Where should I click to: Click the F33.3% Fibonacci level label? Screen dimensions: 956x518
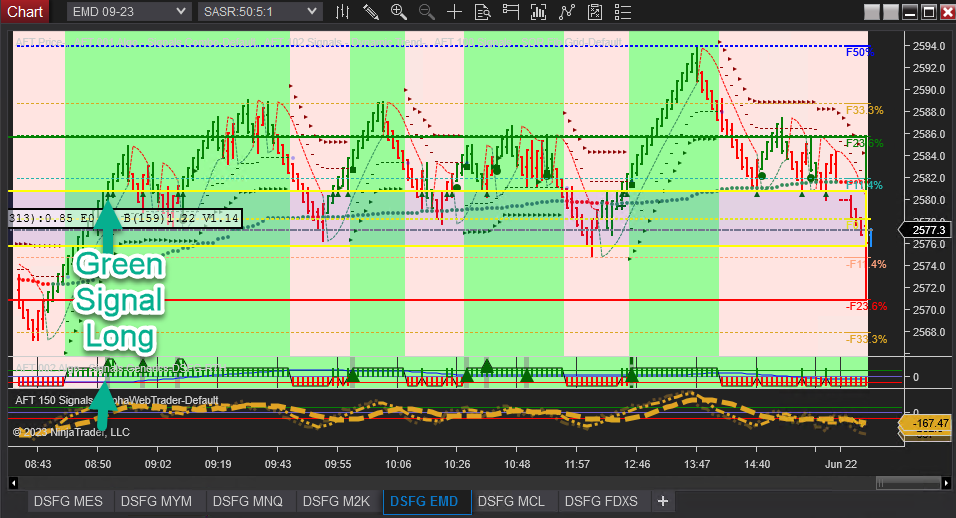click(865, 110)
